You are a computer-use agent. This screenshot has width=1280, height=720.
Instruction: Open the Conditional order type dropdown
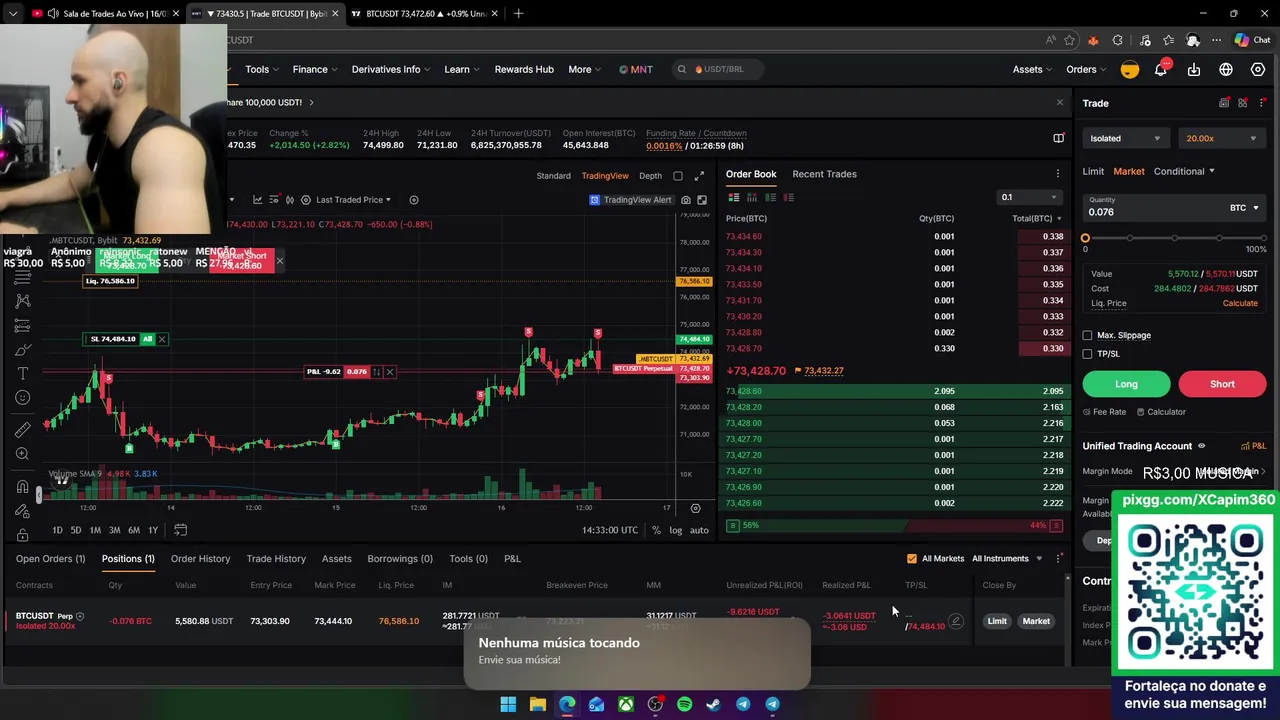[1184, 171]
